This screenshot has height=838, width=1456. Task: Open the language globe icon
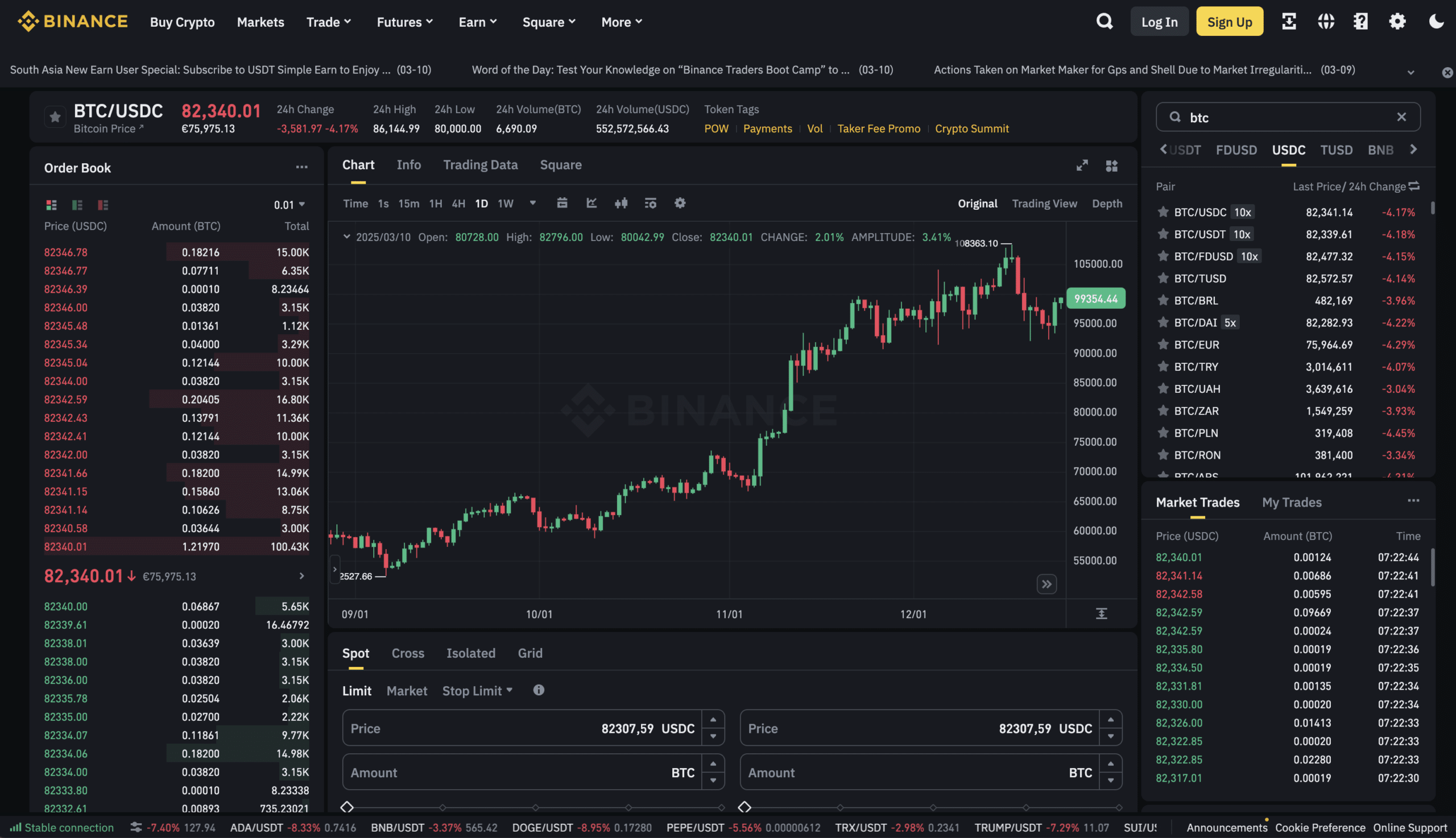pyautogui.click(x=1325, y=22)
